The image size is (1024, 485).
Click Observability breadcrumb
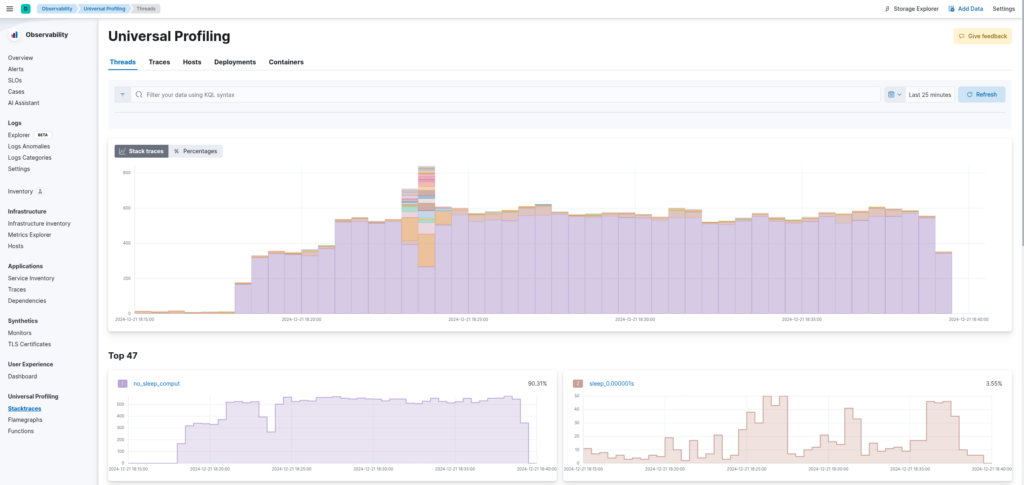[57, 8]
